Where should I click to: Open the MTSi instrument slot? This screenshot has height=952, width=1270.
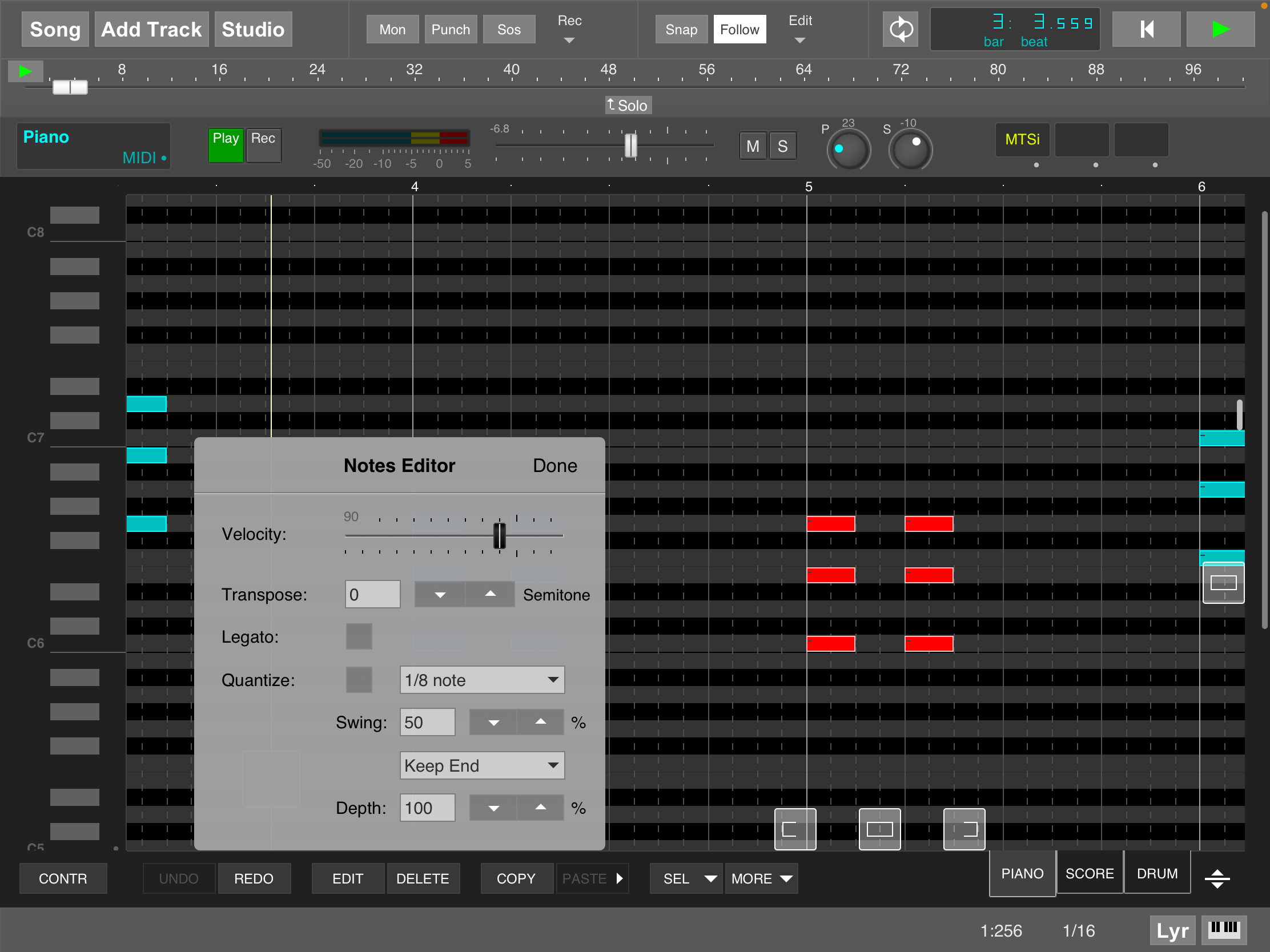pos(1022,139)
